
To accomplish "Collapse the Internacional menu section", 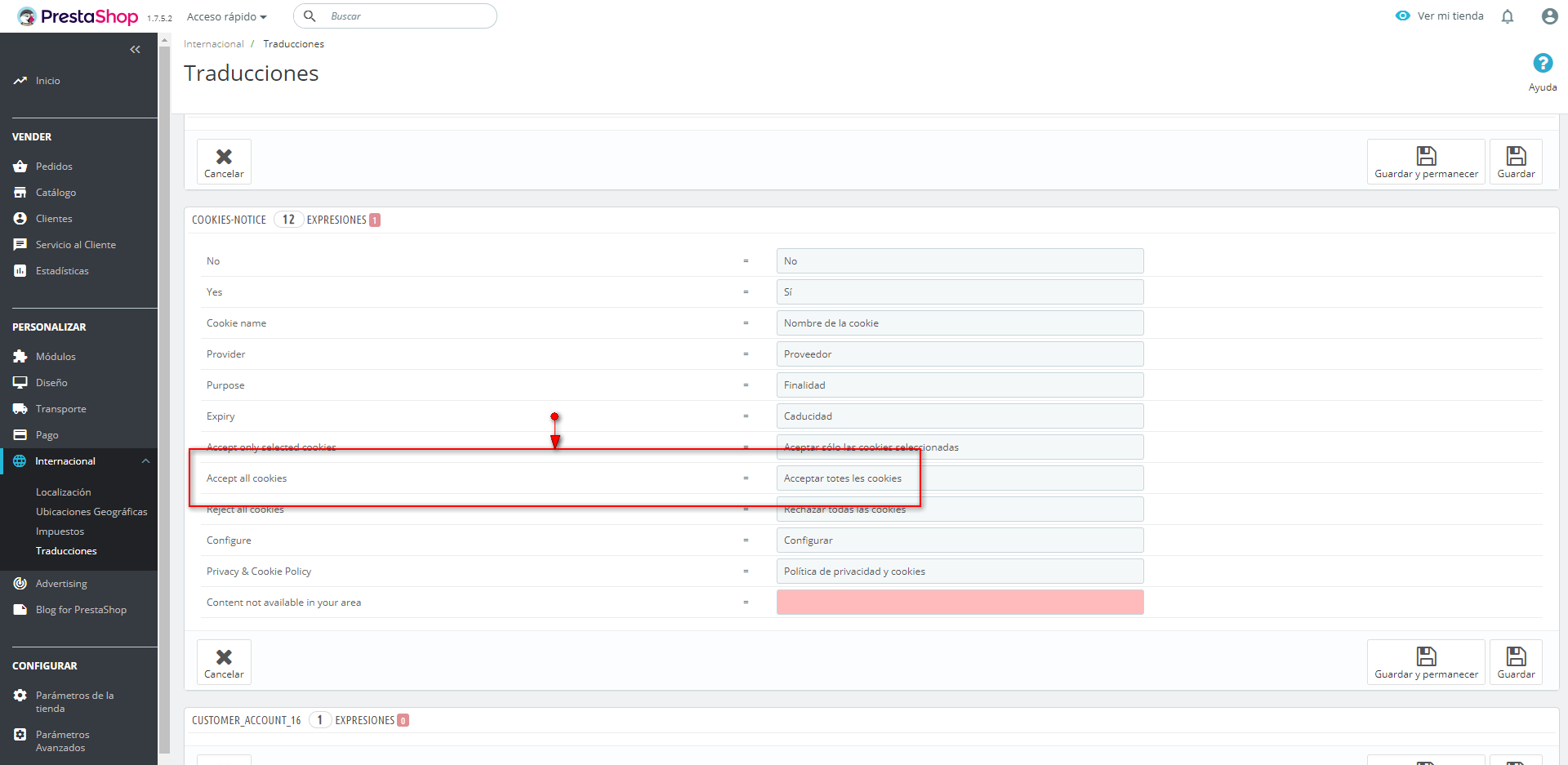I will pos(145,461).
